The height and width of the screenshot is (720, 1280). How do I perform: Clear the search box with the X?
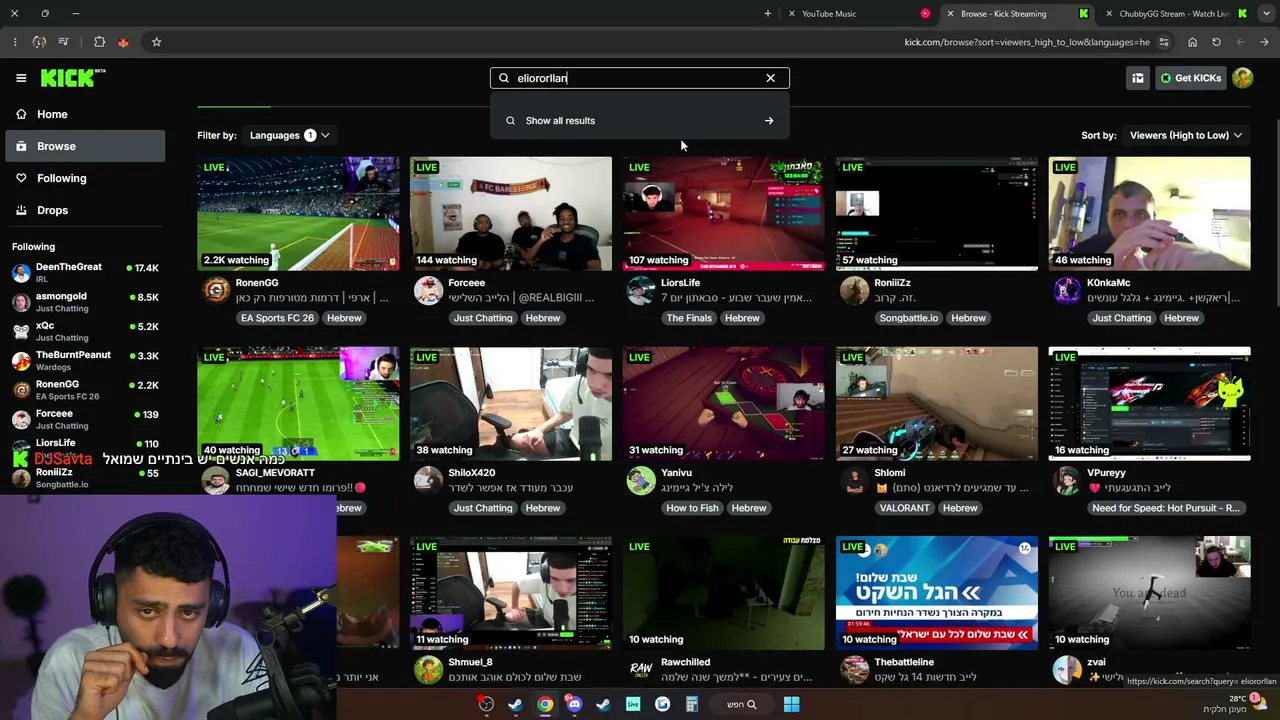point(770,78)
